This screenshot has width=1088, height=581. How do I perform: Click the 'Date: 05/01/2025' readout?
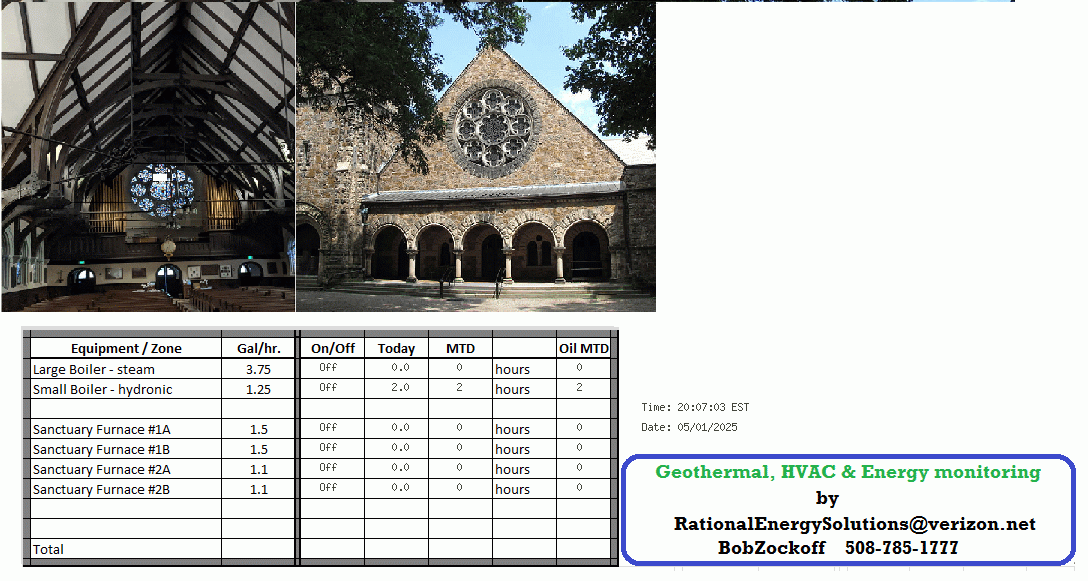coord(689,428)
